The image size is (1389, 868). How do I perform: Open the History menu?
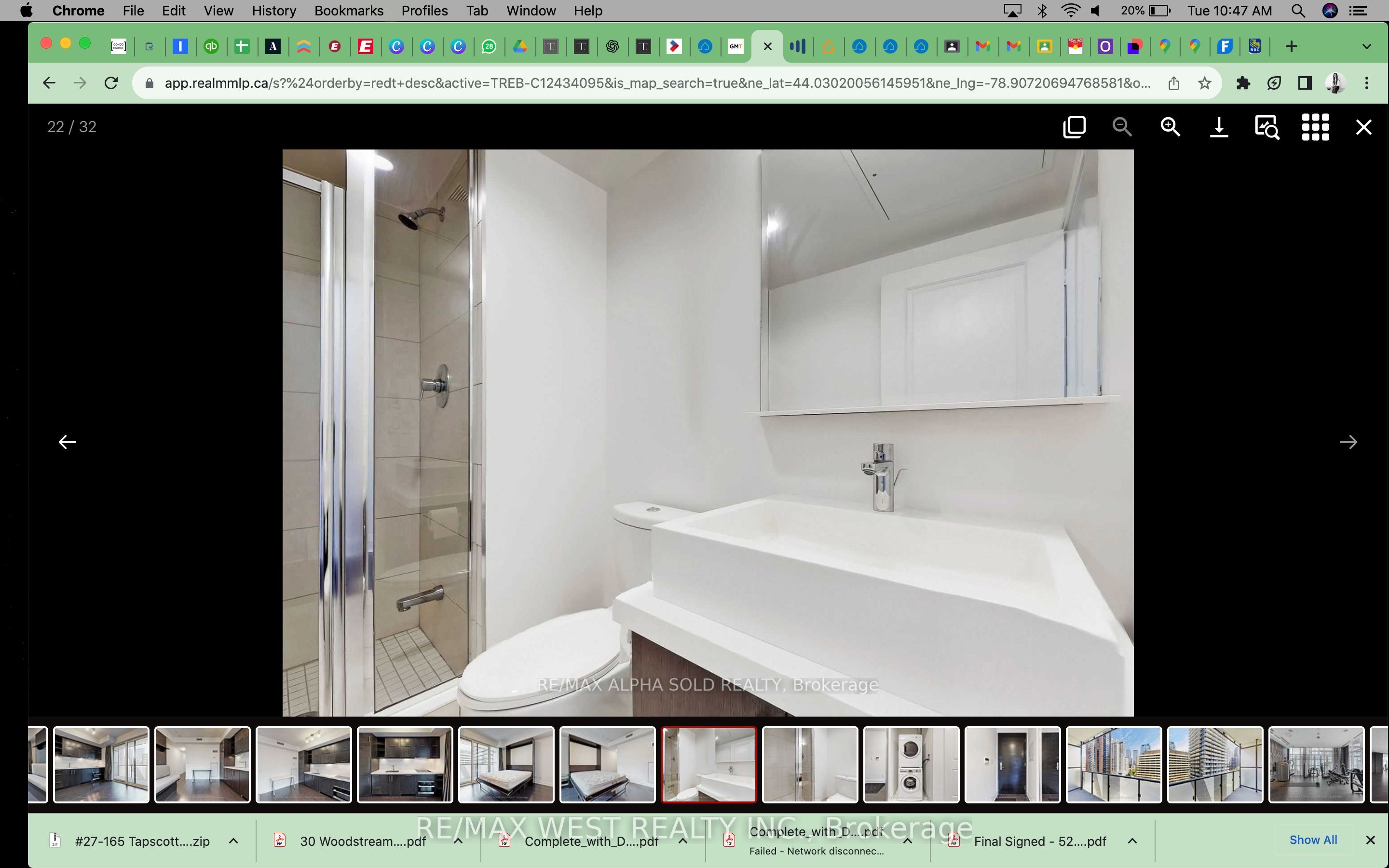point(273,11)
